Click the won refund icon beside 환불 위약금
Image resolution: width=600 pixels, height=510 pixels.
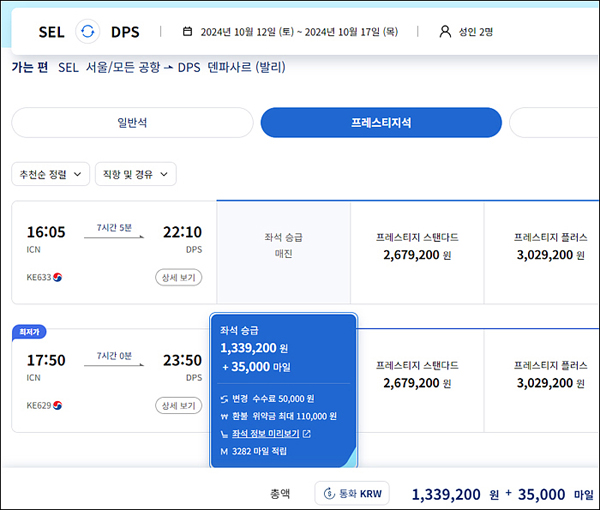(224, 417)
